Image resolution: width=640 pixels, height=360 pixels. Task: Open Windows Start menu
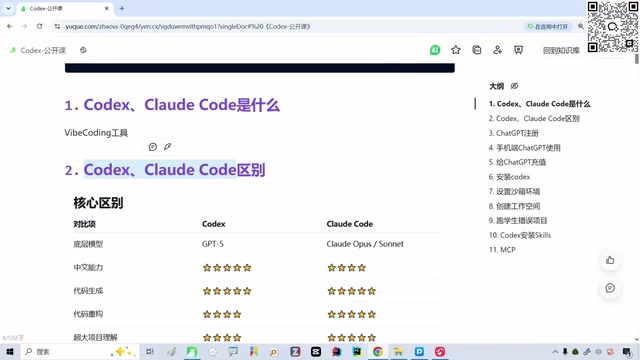coord(10,351)
